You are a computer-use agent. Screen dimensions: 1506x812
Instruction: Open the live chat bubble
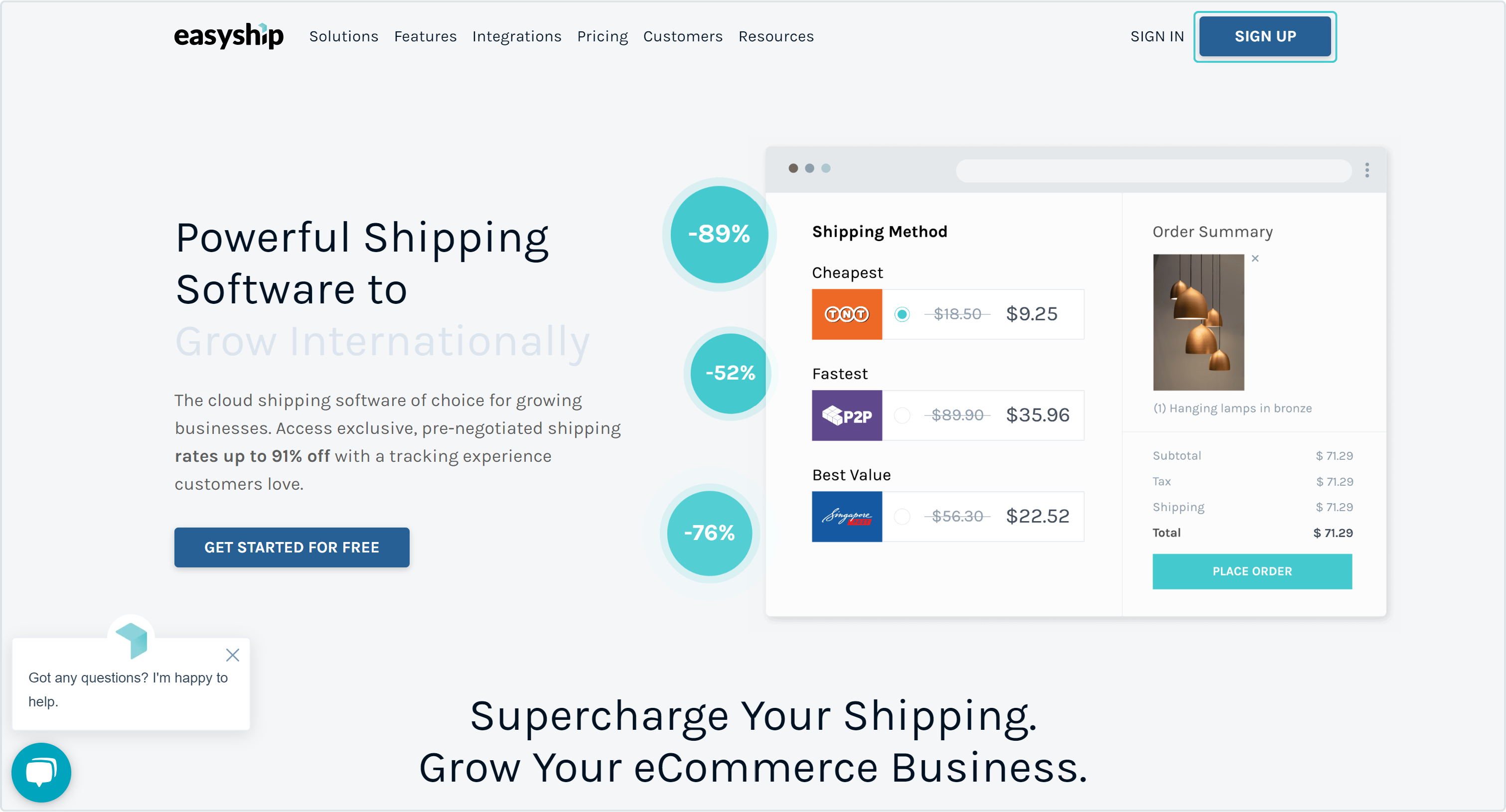[41, 772]
